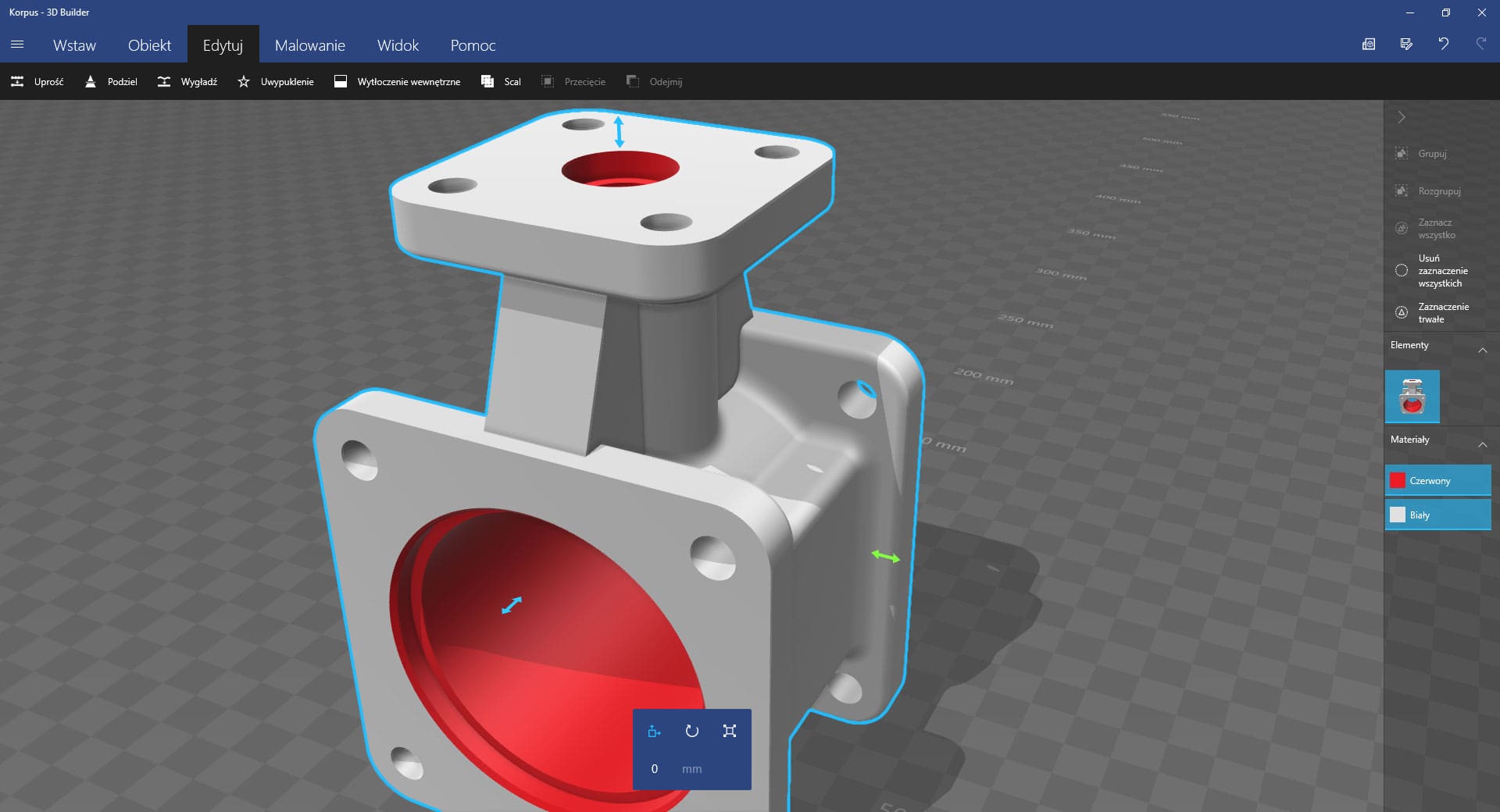Open the hamburger menu
Viewport: 1500px width, 812px height.
tap(17, 45)
